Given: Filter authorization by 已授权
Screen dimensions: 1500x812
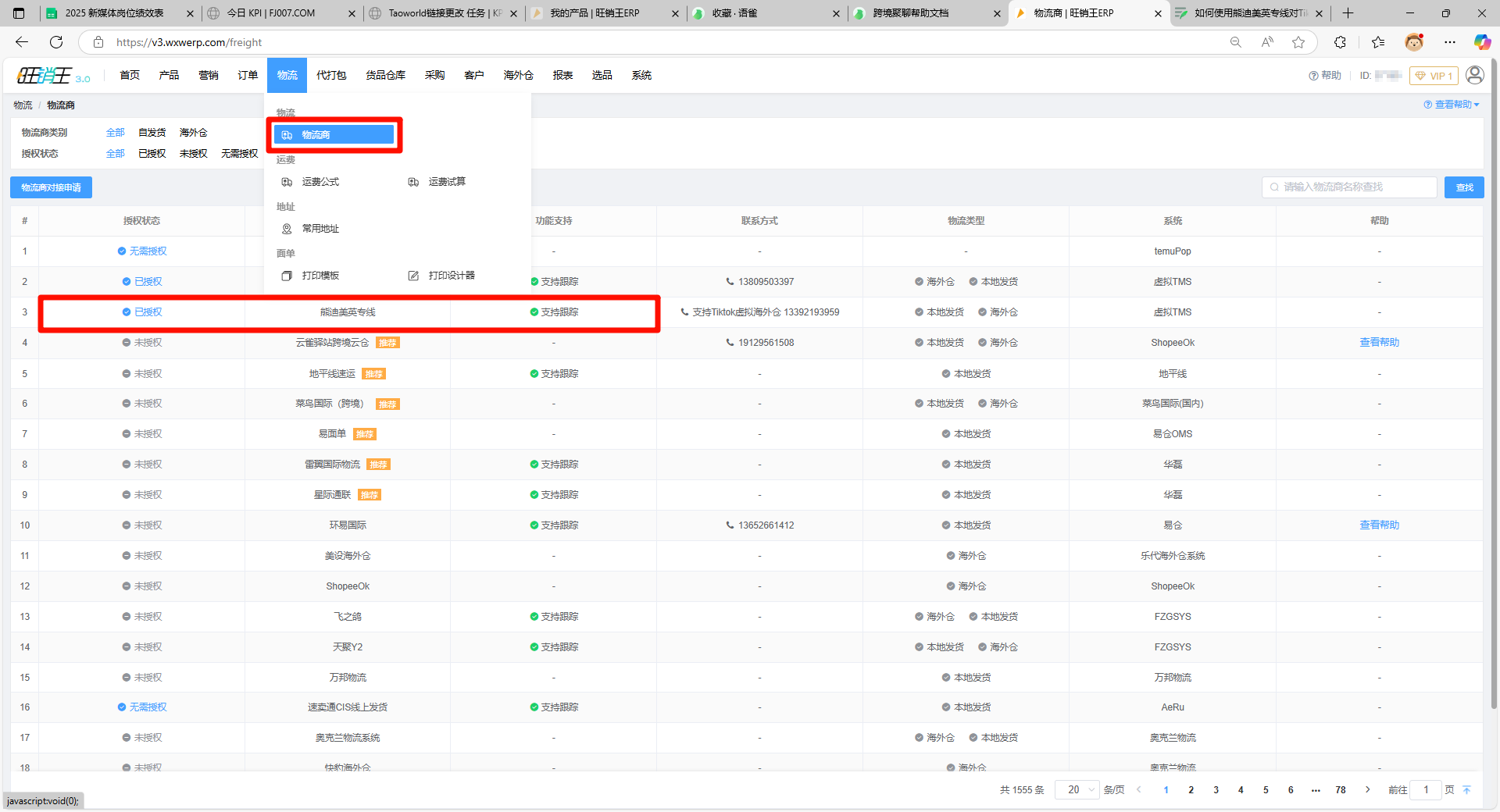Looking at the screenshot, I should click(x=152, y=154).
